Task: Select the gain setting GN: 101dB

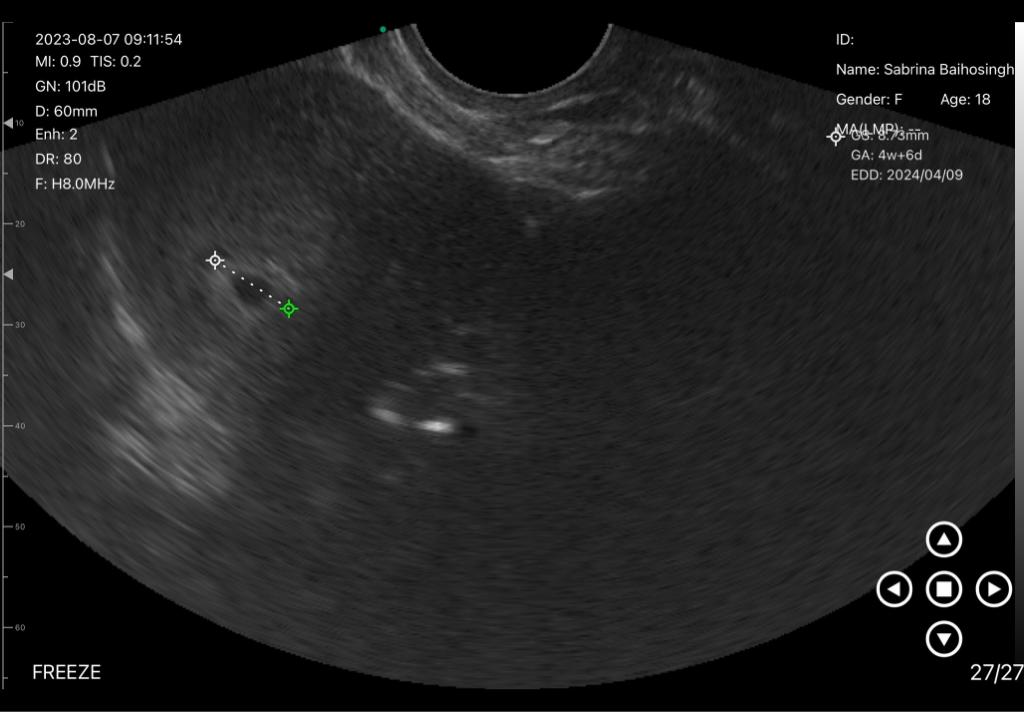Action: [71, 86]
